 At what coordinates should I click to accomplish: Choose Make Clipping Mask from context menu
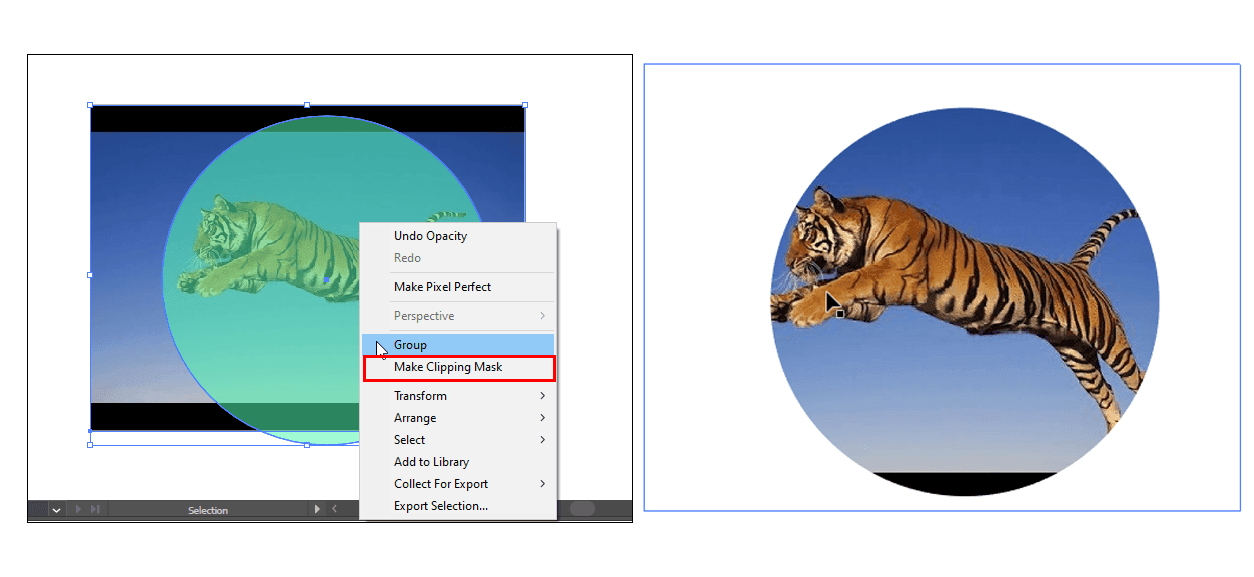tap(448, 367)
